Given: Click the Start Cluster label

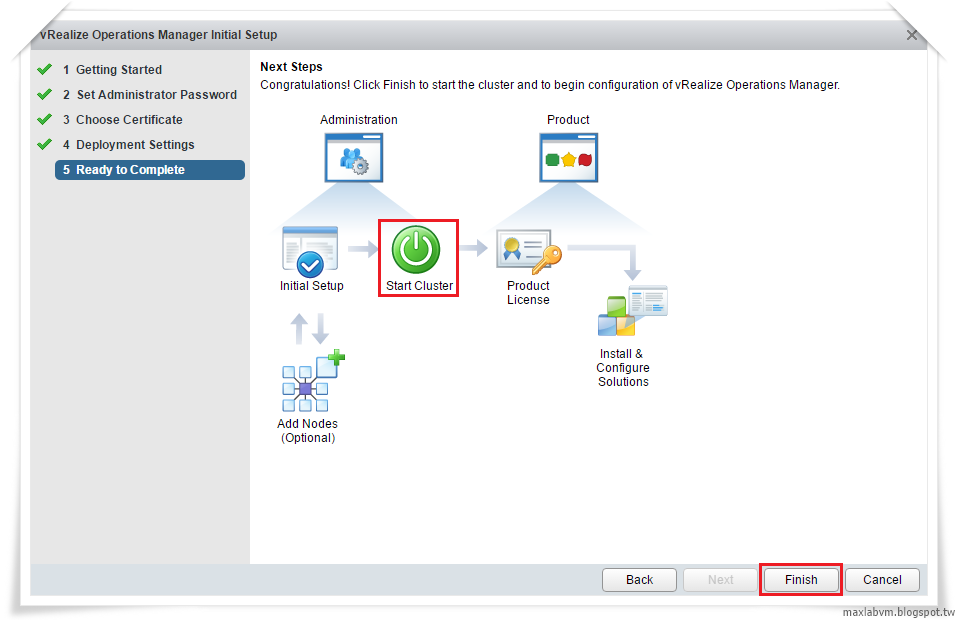Looking at the screenshot, I should tap(419, 286).
